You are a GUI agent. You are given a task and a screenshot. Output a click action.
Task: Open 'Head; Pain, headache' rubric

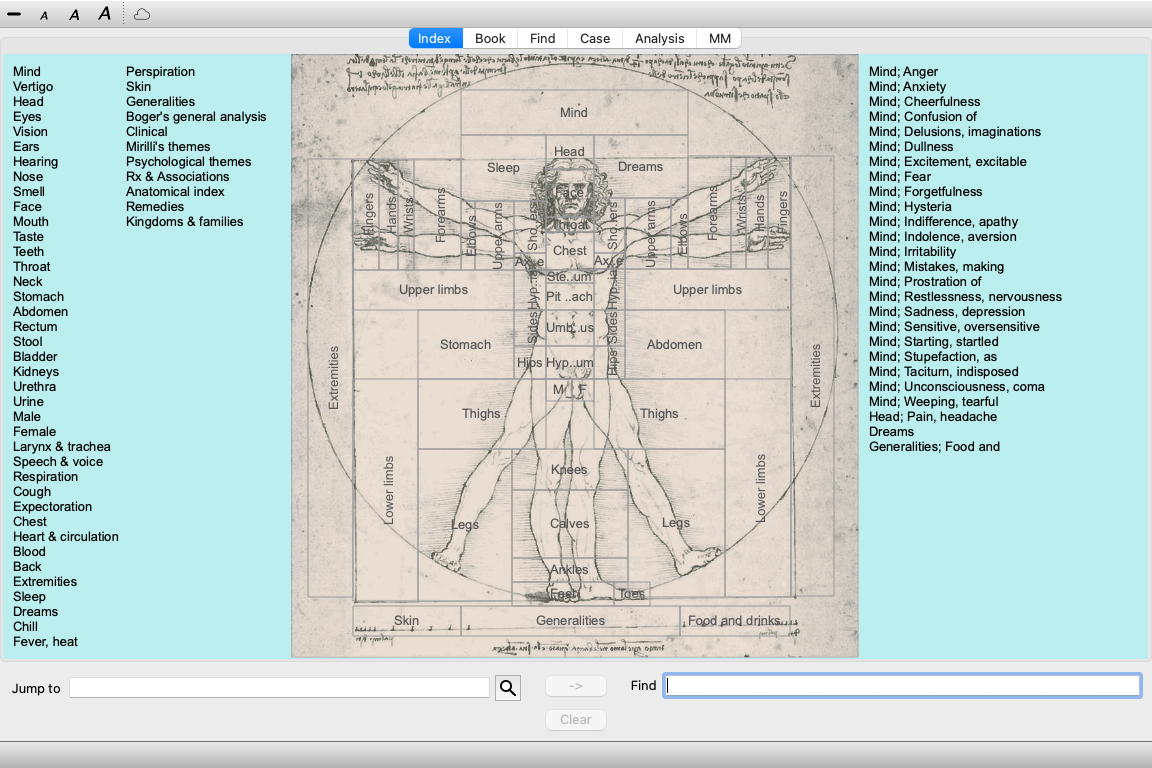coord(932,417)
